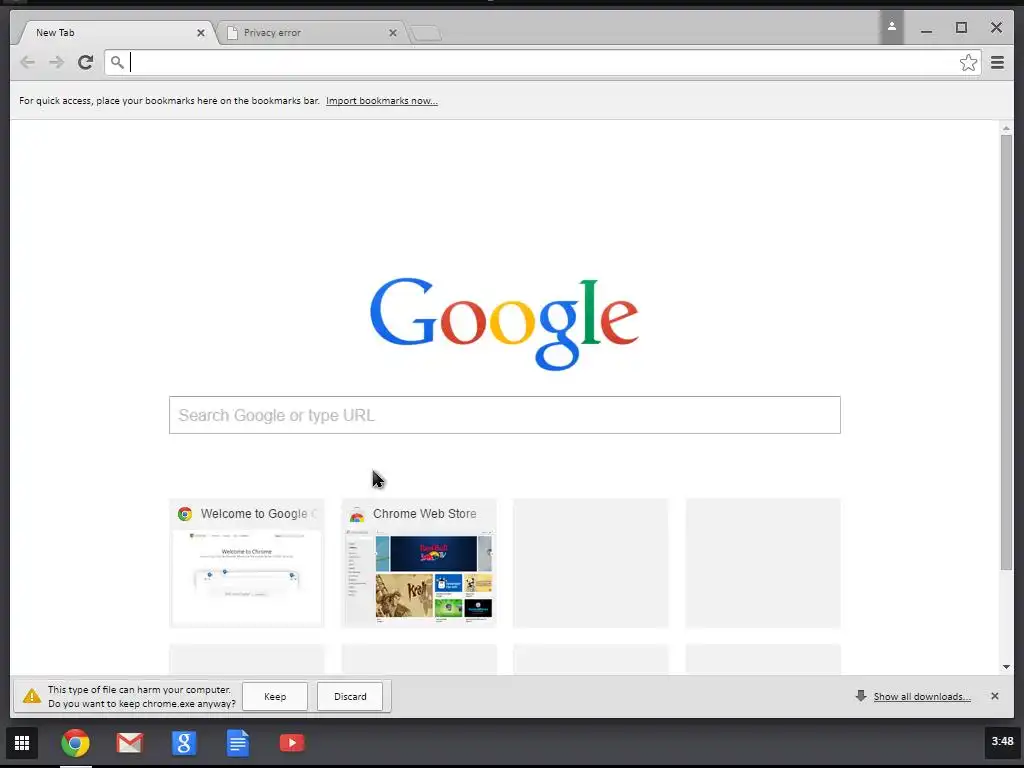
Task: Open the Chrome Web Store thumbnail
Action: tap(419, 563)
